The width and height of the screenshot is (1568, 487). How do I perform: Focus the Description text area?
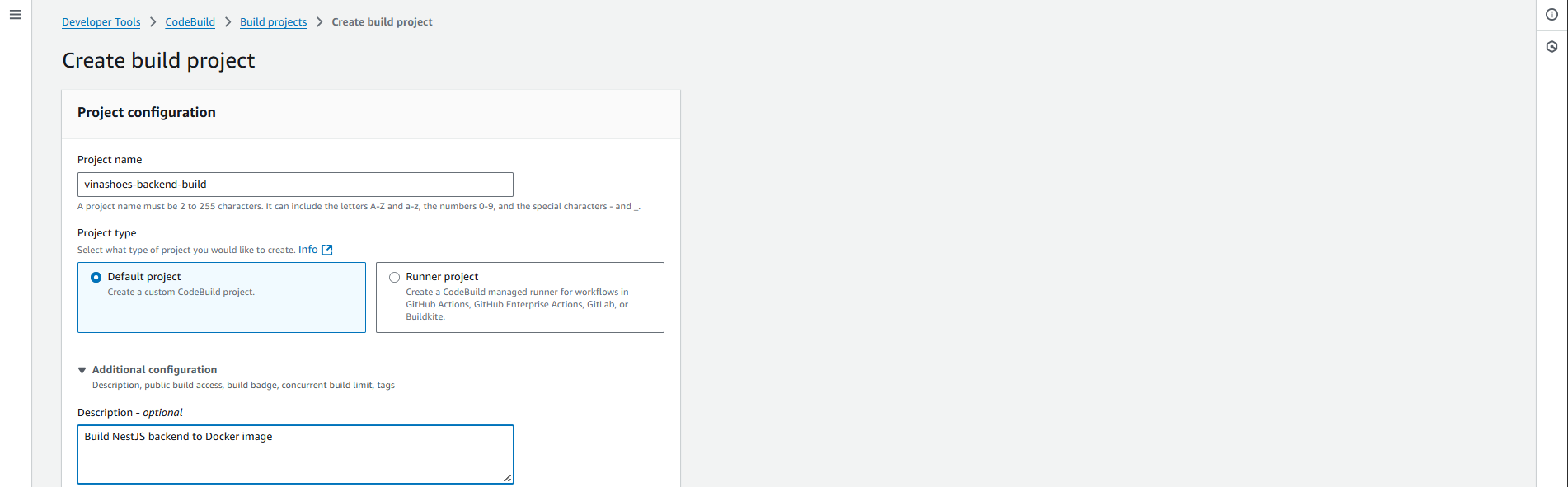click(295, 454)
